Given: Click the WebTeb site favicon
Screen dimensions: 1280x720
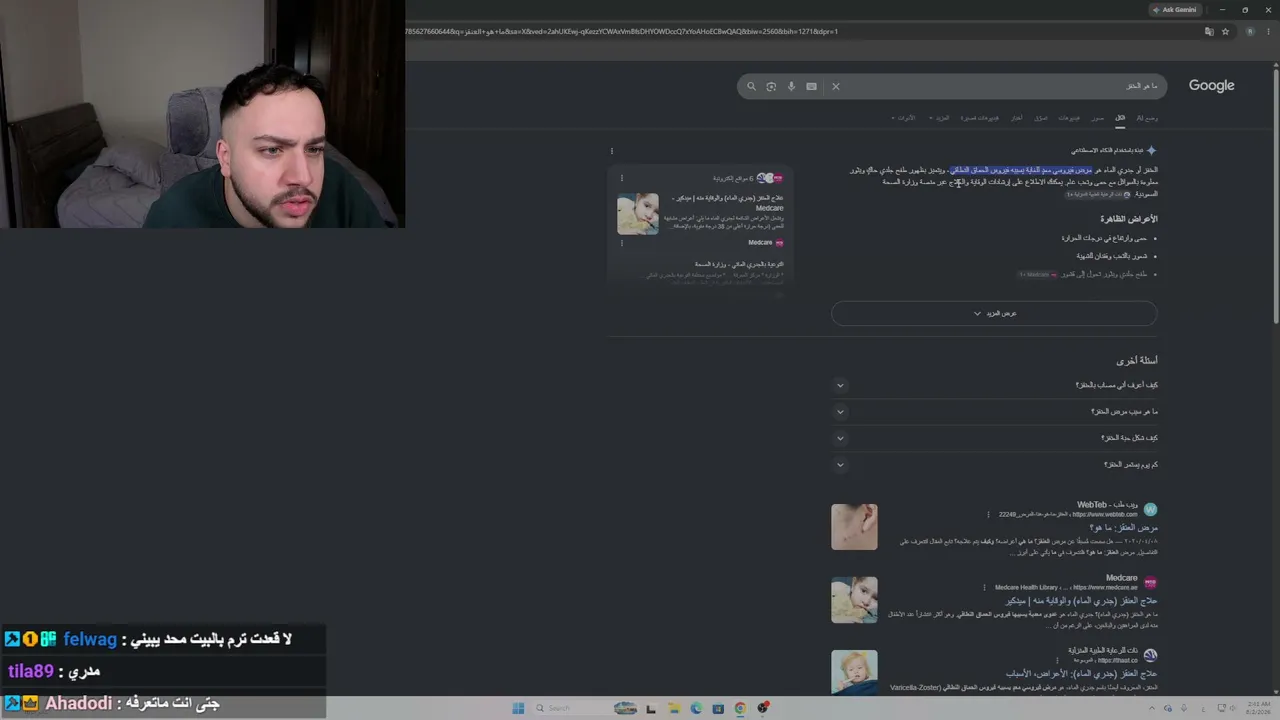Looking at the screenshot, I should click(x=1150, y=510).
